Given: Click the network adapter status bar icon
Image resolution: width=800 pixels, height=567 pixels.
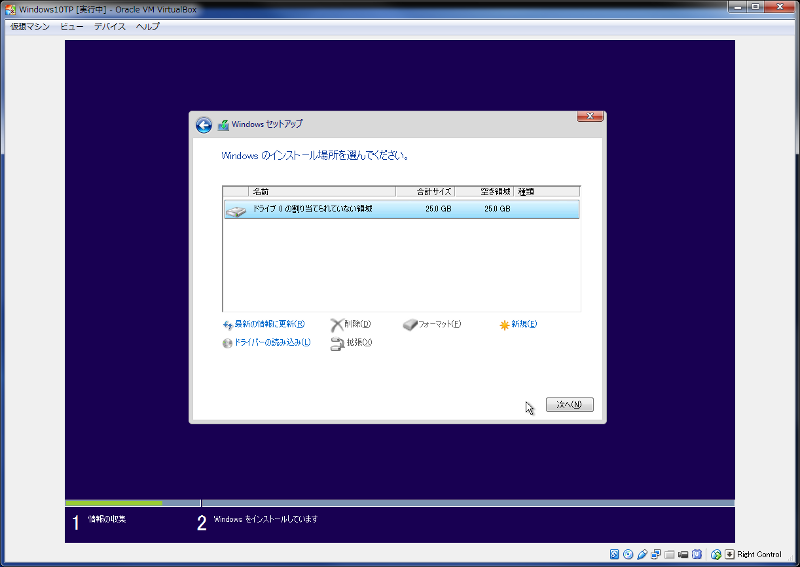Looking at the screenshot, I should click(656, 554).
